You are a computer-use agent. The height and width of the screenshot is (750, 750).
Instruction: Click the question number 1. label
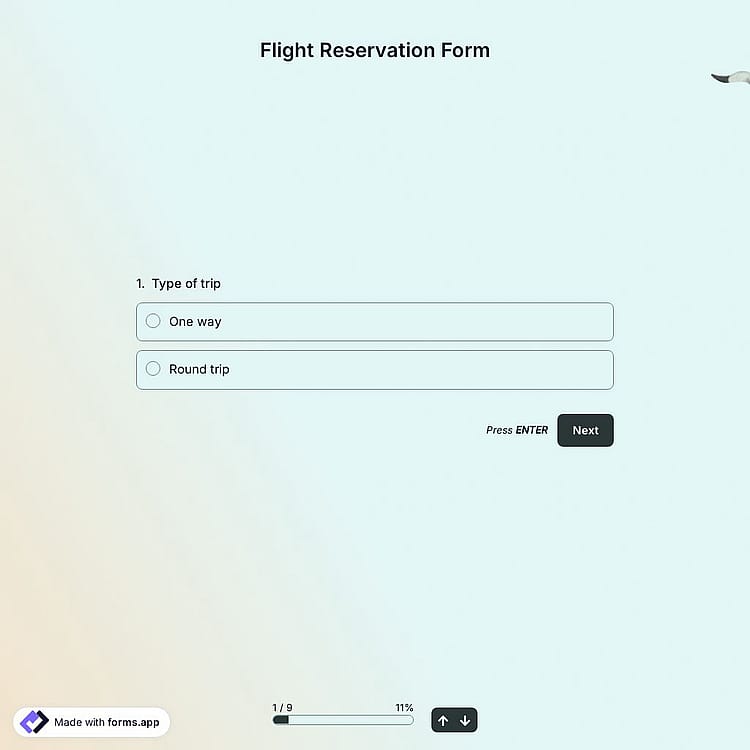140,284
